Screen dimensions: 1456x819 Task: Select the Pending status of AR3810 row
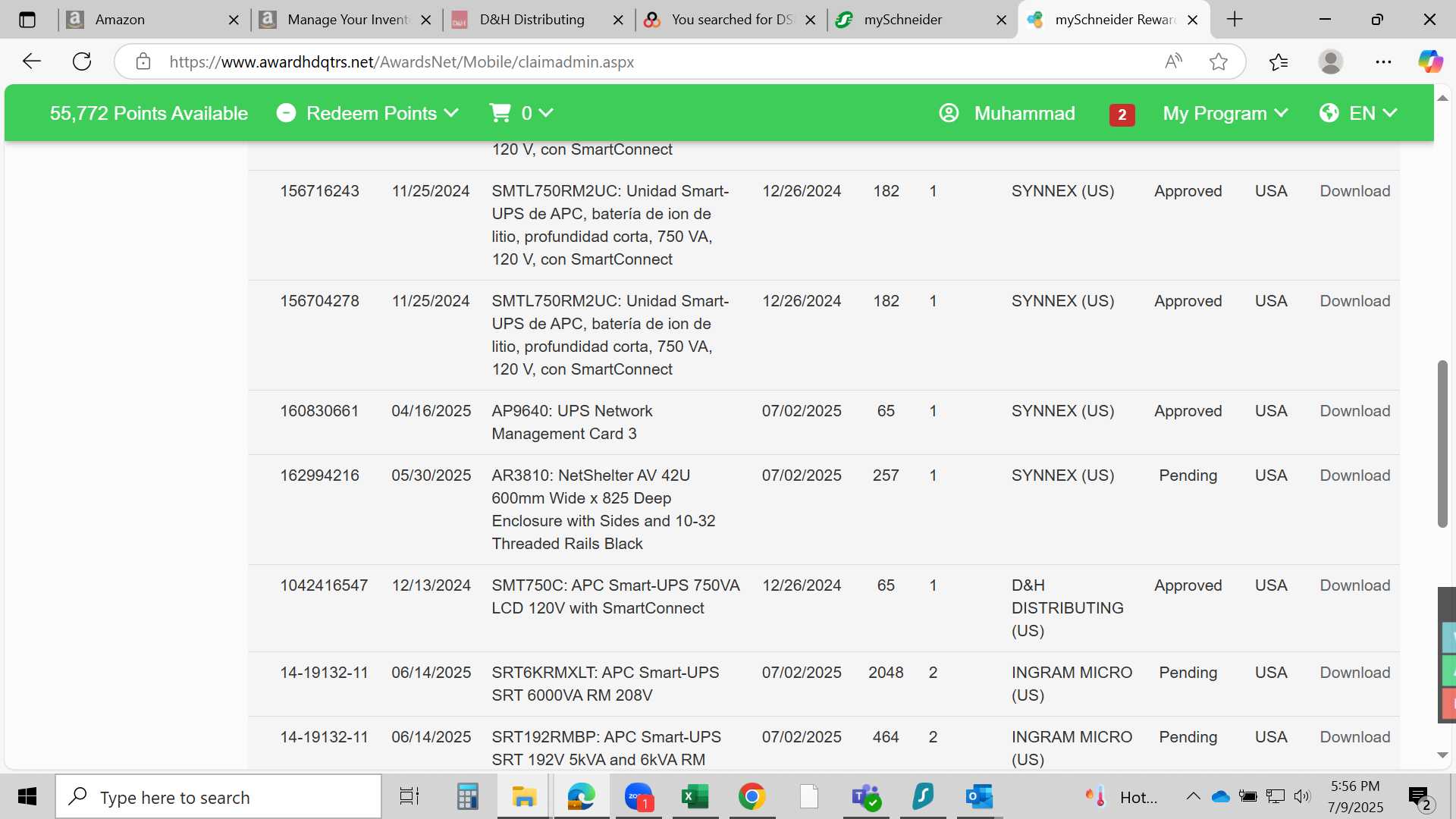(x=1188, y=475)
